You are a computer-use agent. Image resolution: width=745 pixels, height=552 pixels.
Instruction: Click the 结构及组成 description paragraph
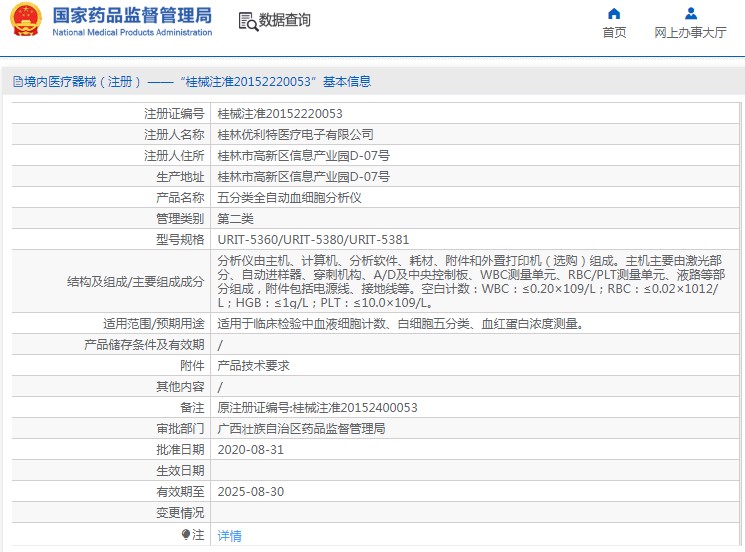471,281
